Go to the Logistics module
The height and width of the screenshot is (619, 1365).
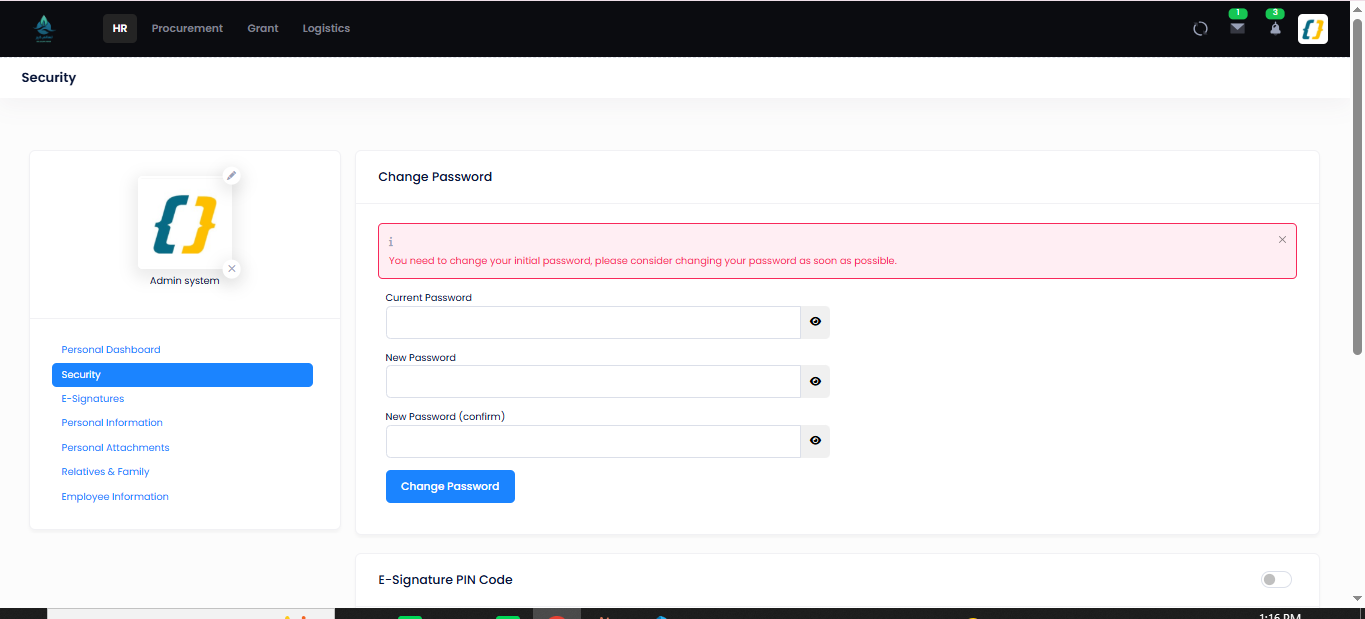pos(326,28)
